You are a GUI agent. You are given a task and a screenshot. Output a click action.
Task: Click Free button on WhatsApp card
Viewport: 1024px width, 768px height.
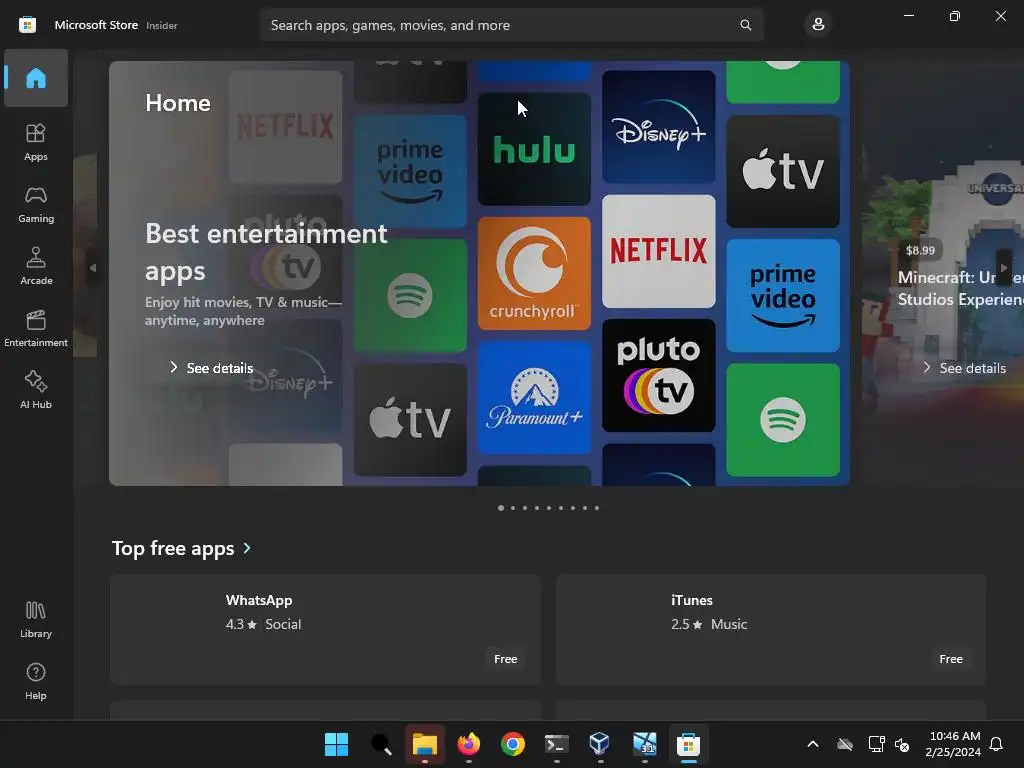505,659
